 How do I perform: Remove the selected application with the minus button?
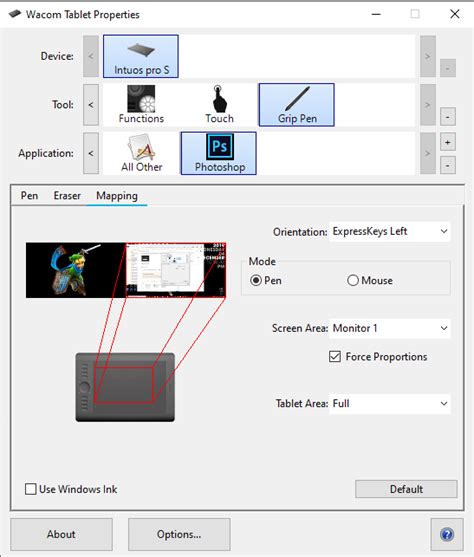[x=448, y=166]
